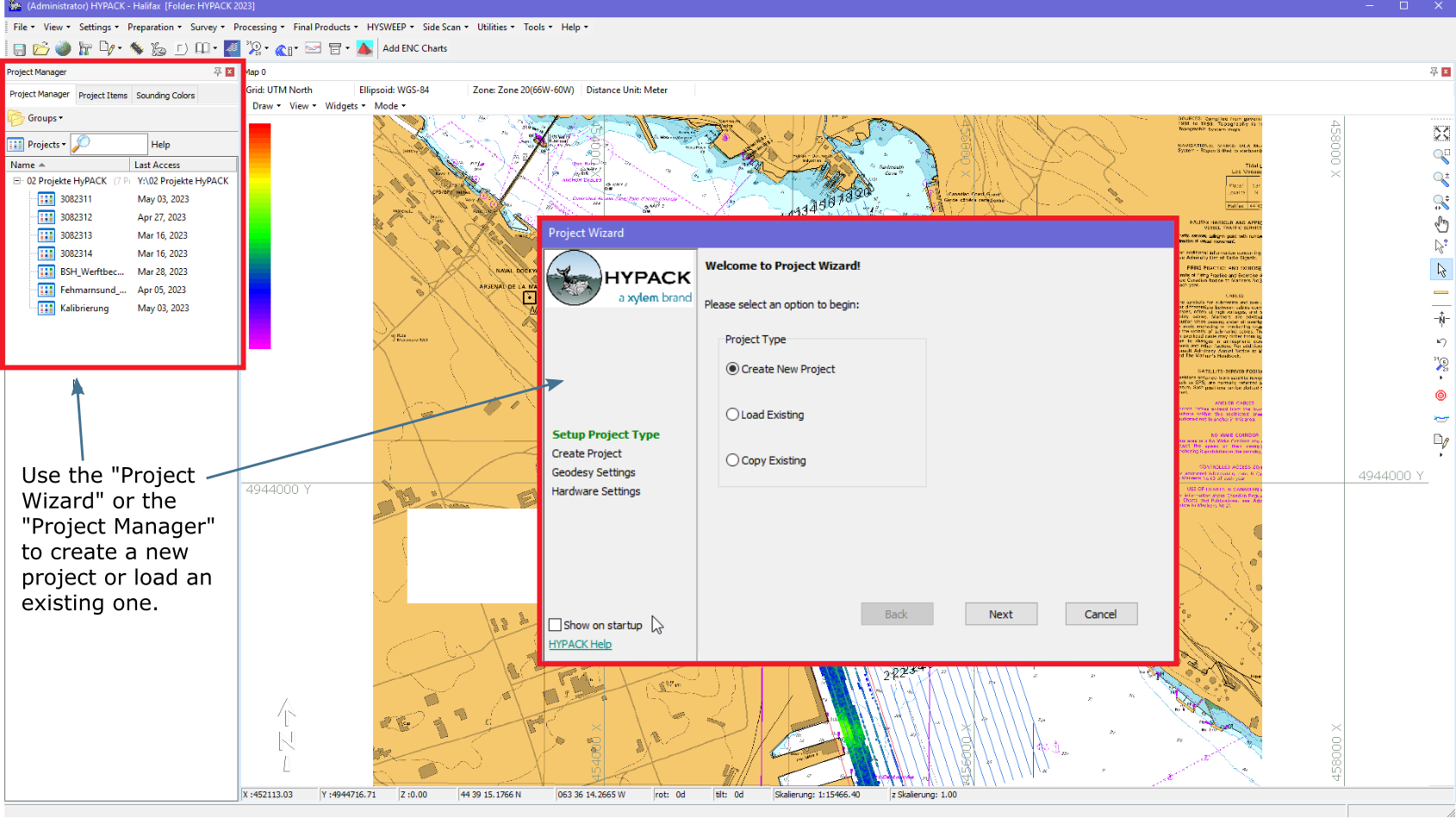
Task: Click Next in the Project Wizard
Action: [x=1000, y=614]
